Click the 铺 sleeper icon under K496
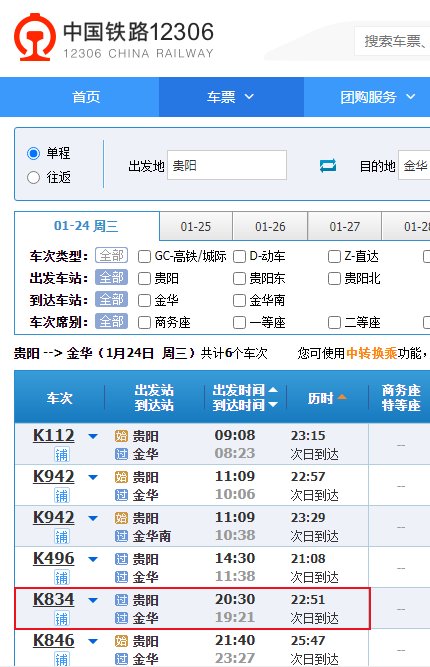 pos(61,577)
